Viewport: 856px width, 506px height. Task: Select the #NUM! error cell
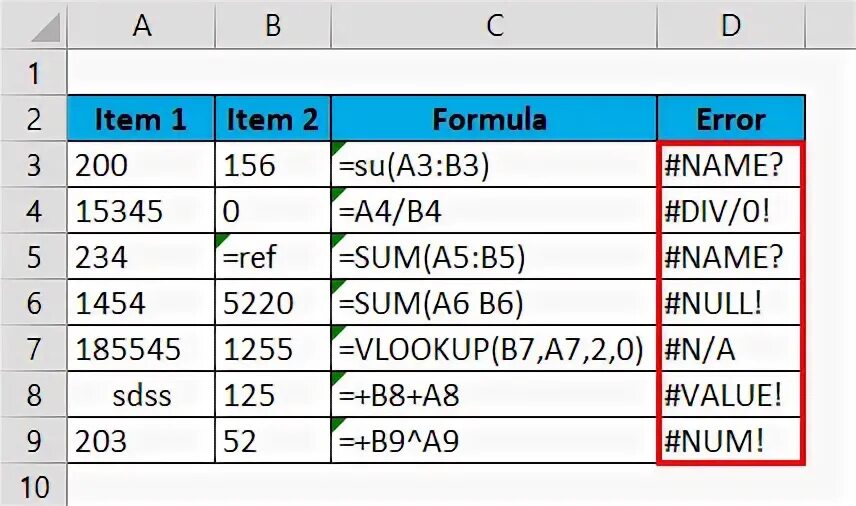[x=731, y=440]
